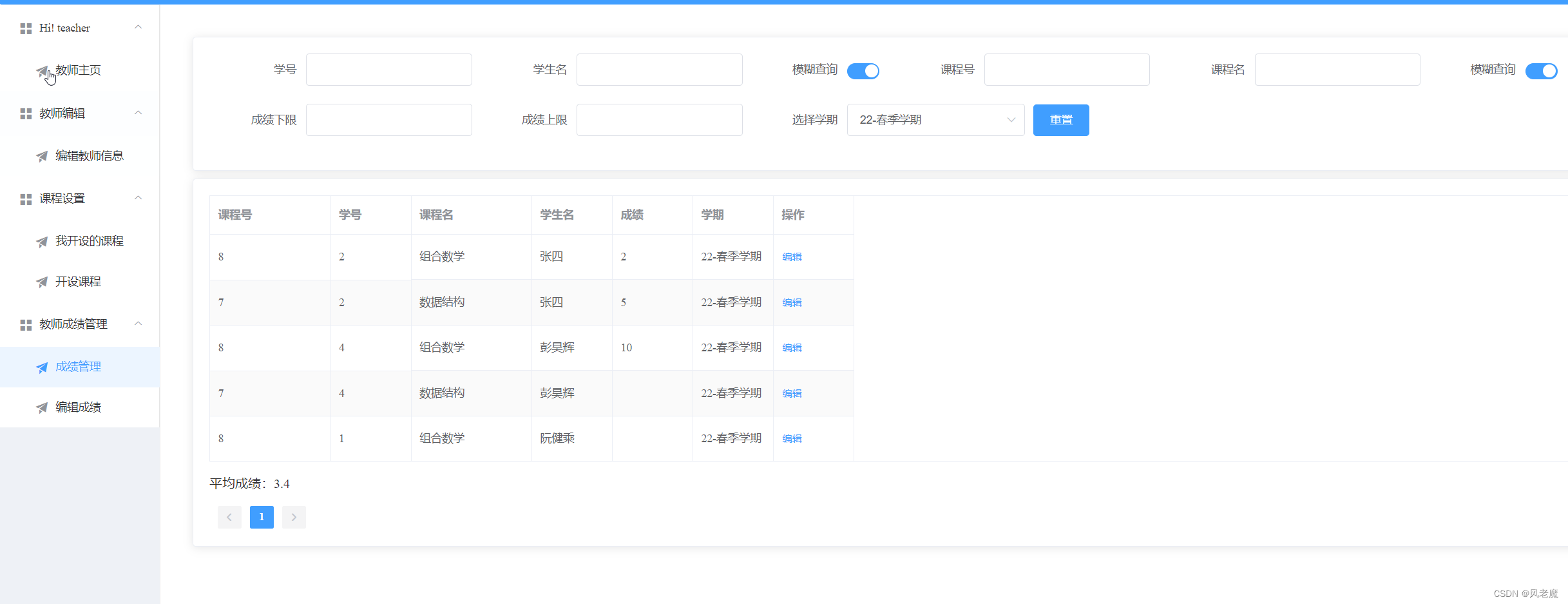
Task: Click 编辑 for 阮健乘 row
Action: pos(792,439)
